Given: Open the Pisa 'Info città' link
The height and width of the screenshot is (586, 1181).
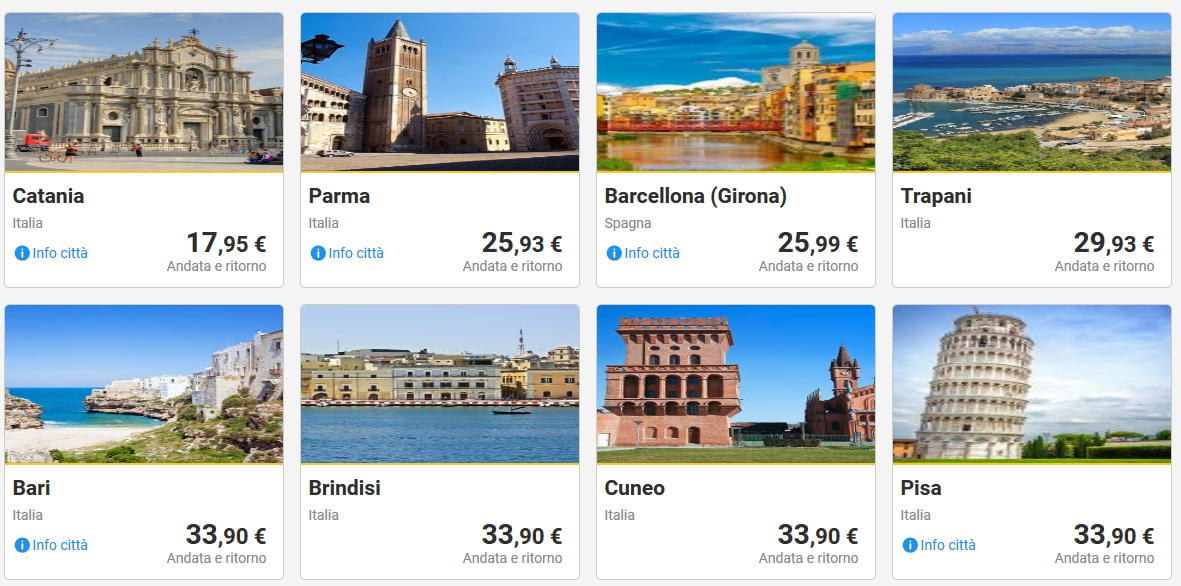Looking at the screenshot, I should [948, 545].
